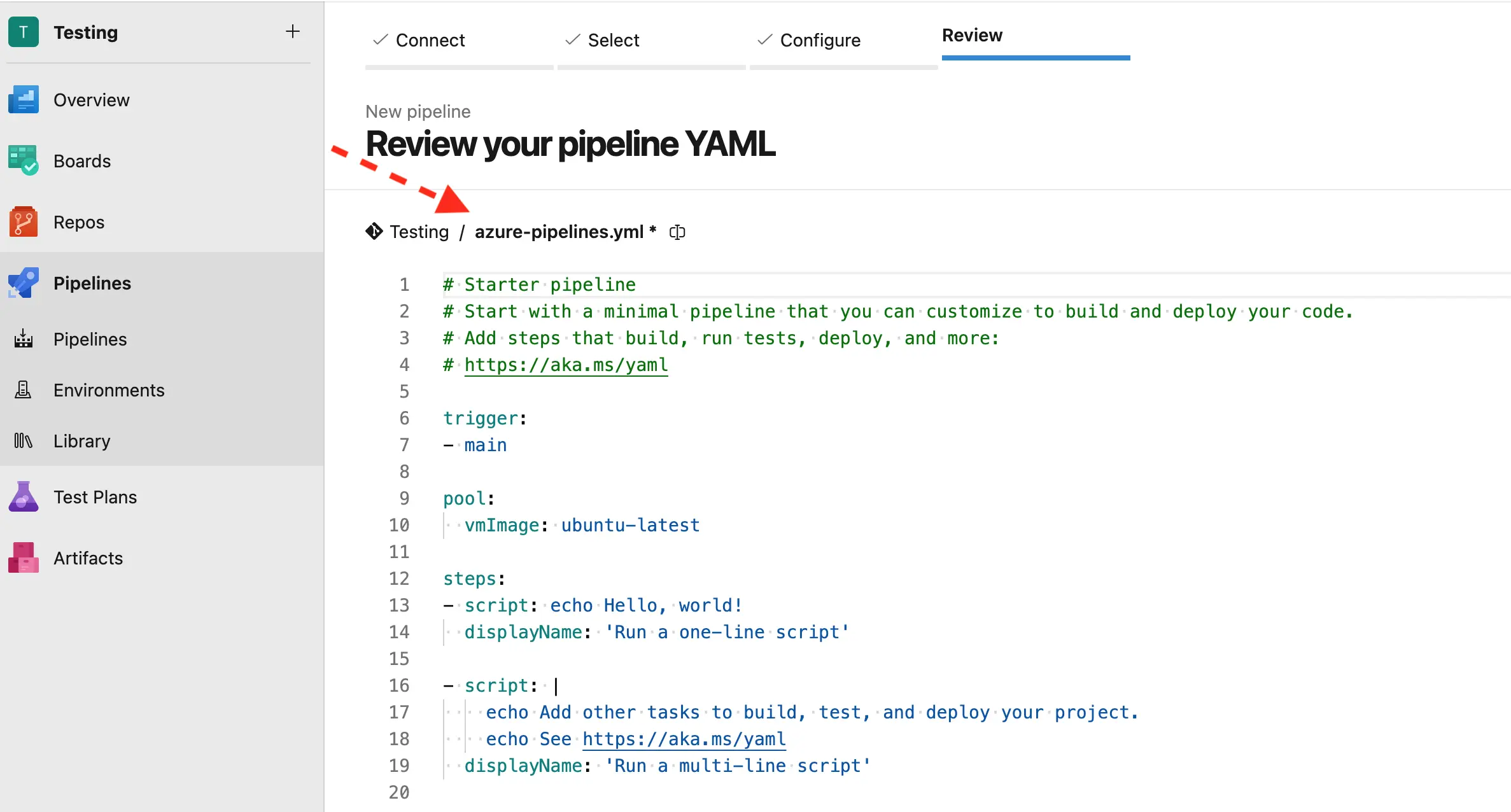This screenshot has height=812, width=1511.
Task: Click line number 5 in the editor
Action: point(405,391)
